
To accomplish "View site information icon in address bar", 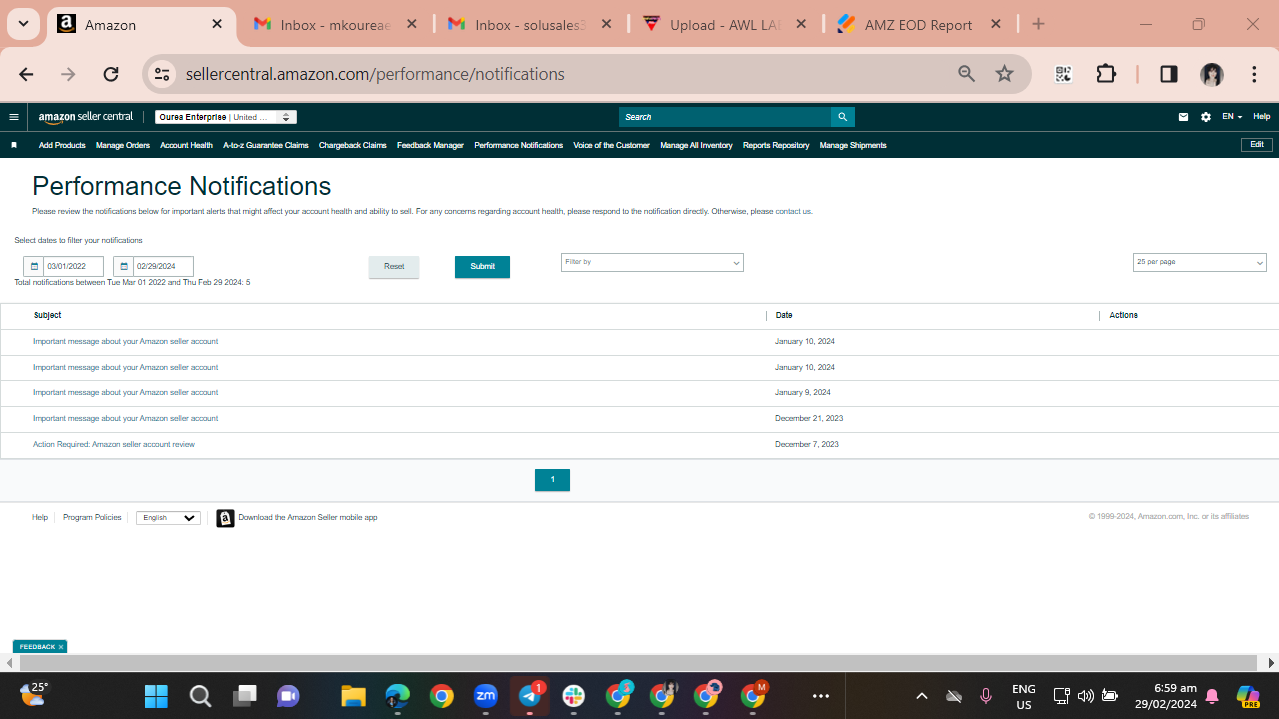I will [163, 74].
